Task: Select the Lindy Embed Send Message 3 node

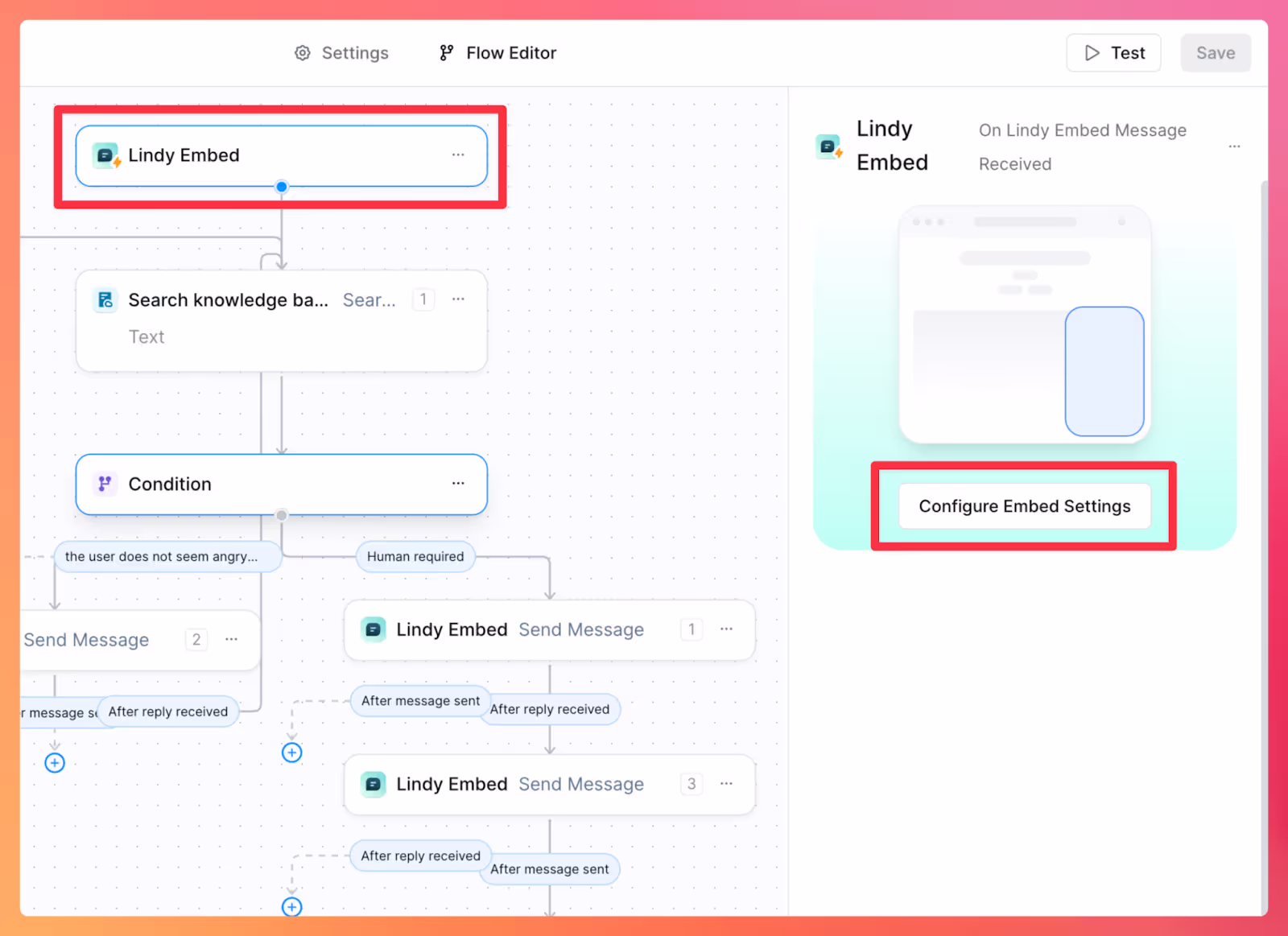Action: [550, 785]
